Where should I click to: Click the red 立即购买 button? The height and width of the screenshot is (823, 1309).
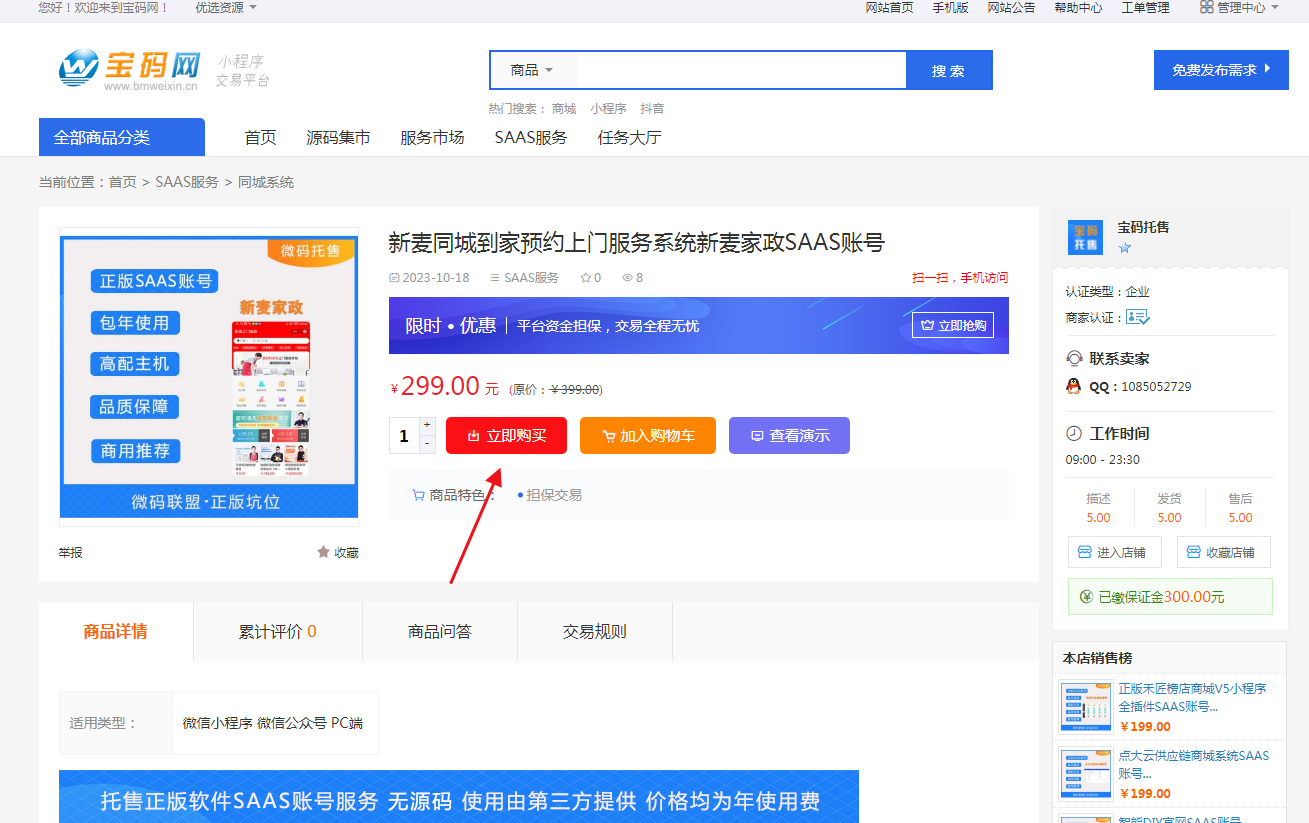point(506,435)
